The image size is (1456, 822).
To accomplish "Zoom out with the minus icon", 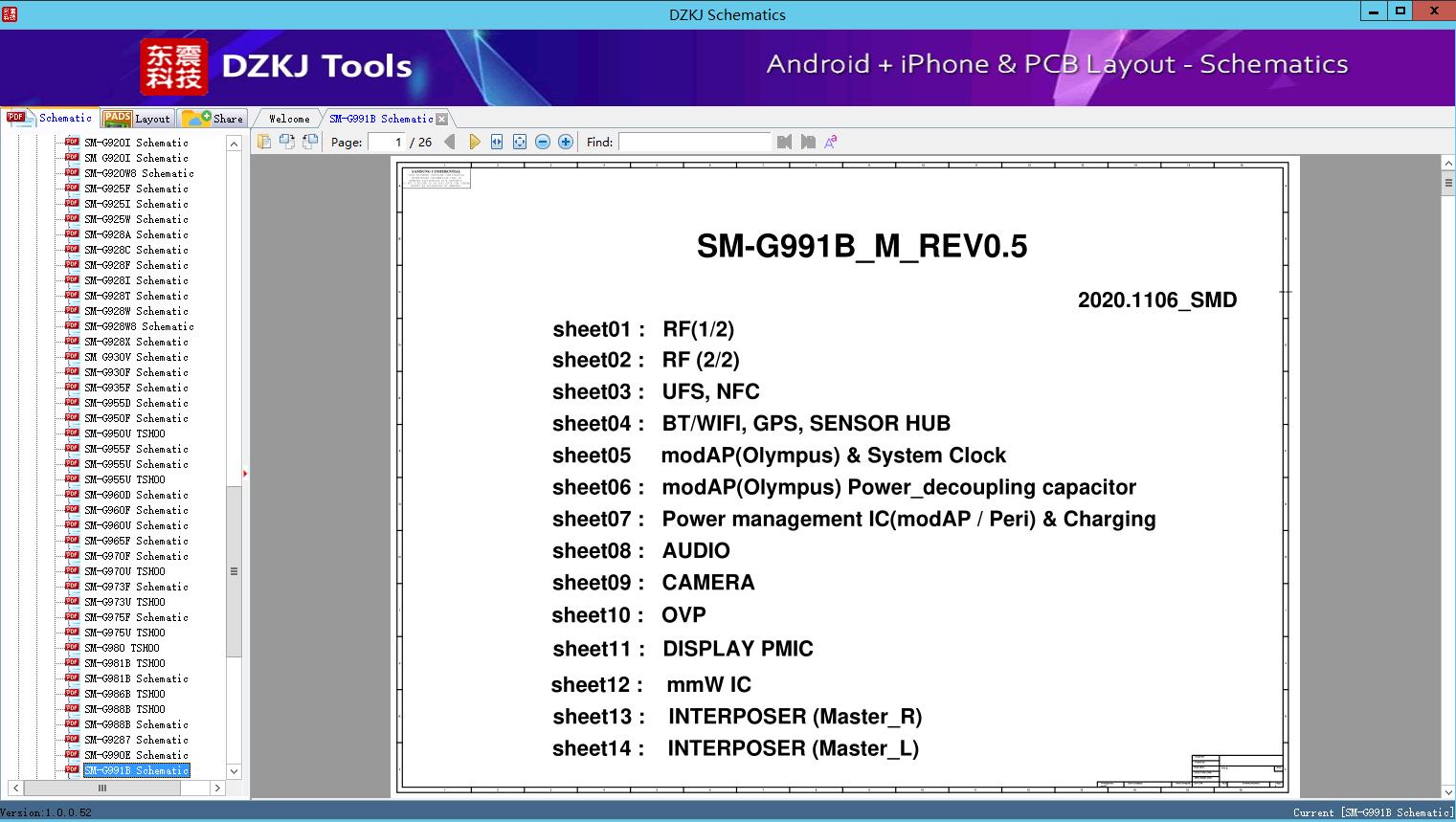I will tap(543, 142).
